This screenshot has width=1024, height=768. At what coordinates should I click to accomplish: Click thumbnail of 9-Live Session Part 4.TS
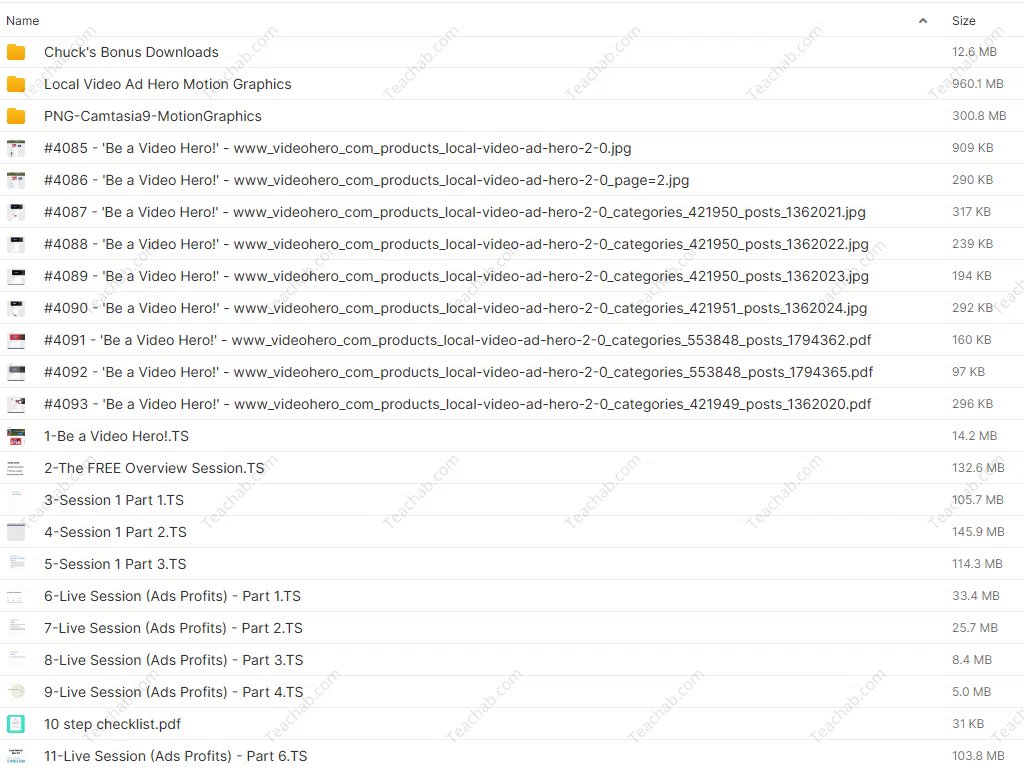pos(16,692)
